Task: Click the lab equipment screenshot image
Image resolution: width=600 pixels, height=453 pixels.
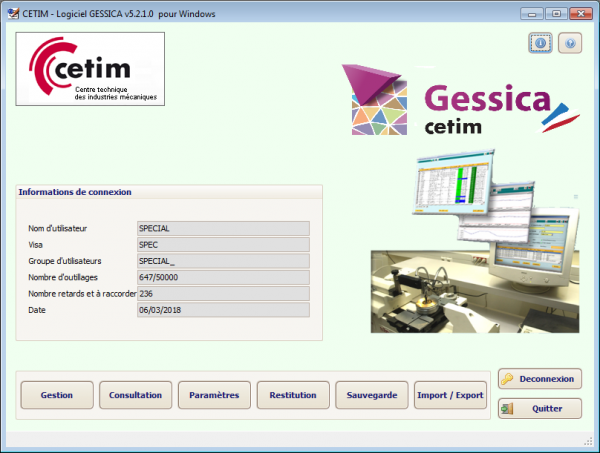Action: point(475,241)
